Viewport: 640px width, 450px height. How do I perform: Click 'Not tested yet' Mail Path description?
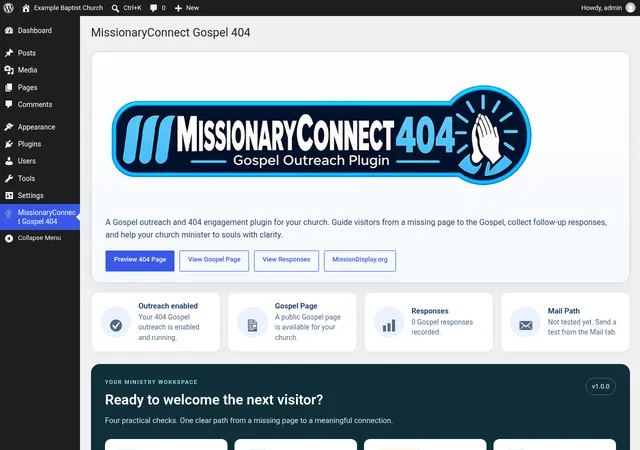click(582, 327)
